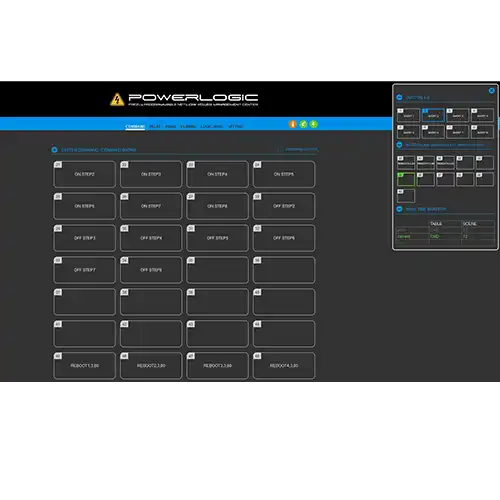This screenshot has width=500, height=500.
Task: Collapse the second section in the popup panel
Action: coord(399,145)
